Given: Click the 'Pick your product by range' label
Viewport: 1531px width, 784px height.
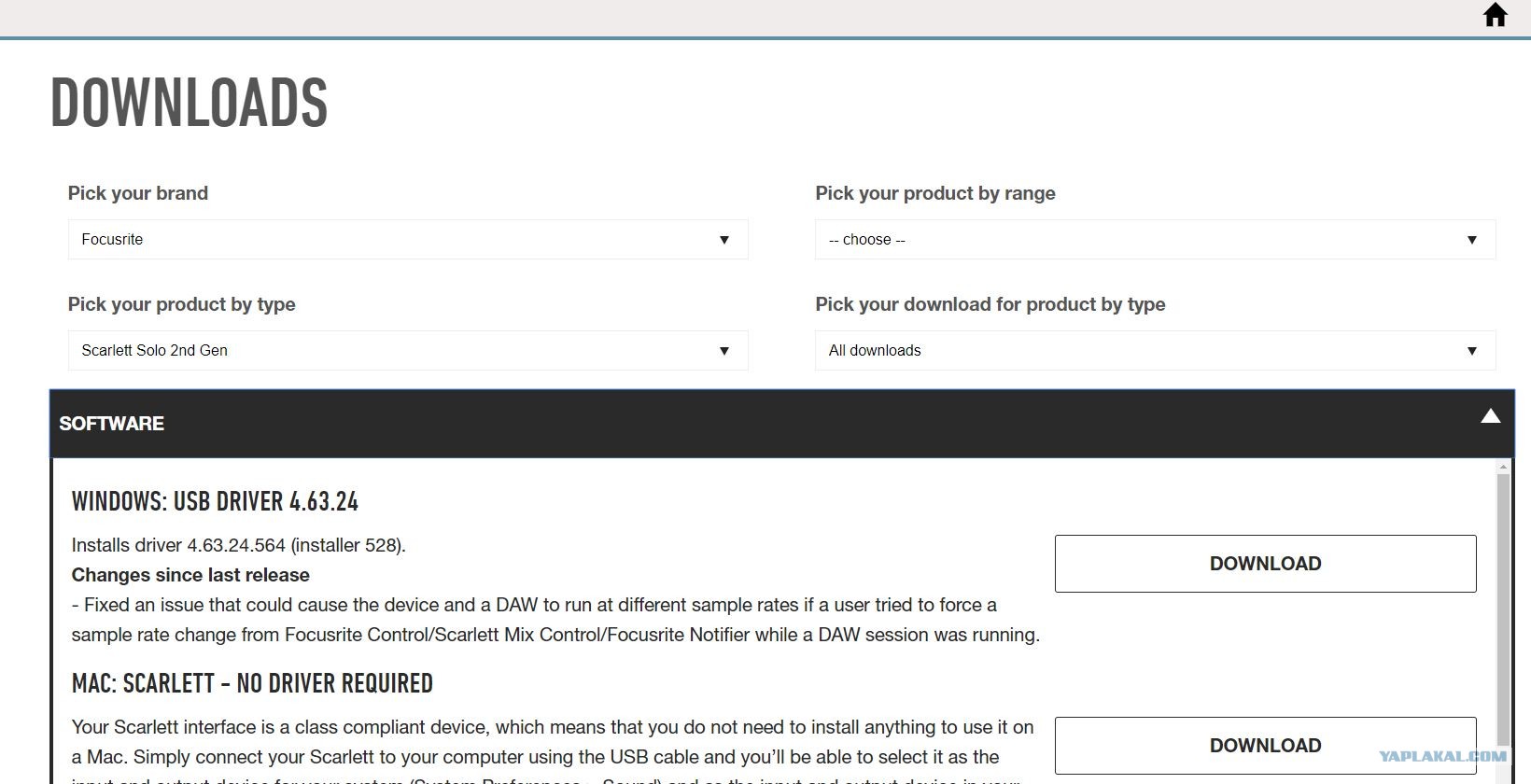Looking at the screenshot, I should [x=935, y=193].
